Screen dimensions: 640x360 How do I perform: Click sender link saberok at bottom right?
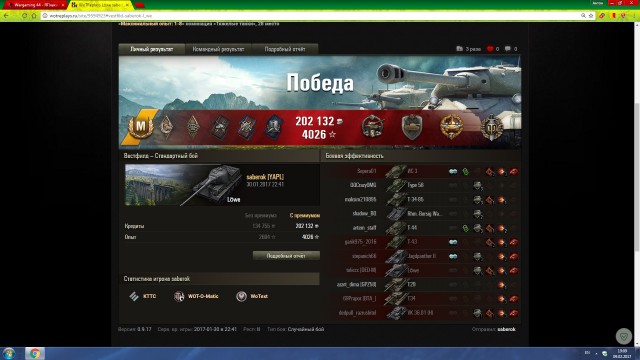(506, 329)
